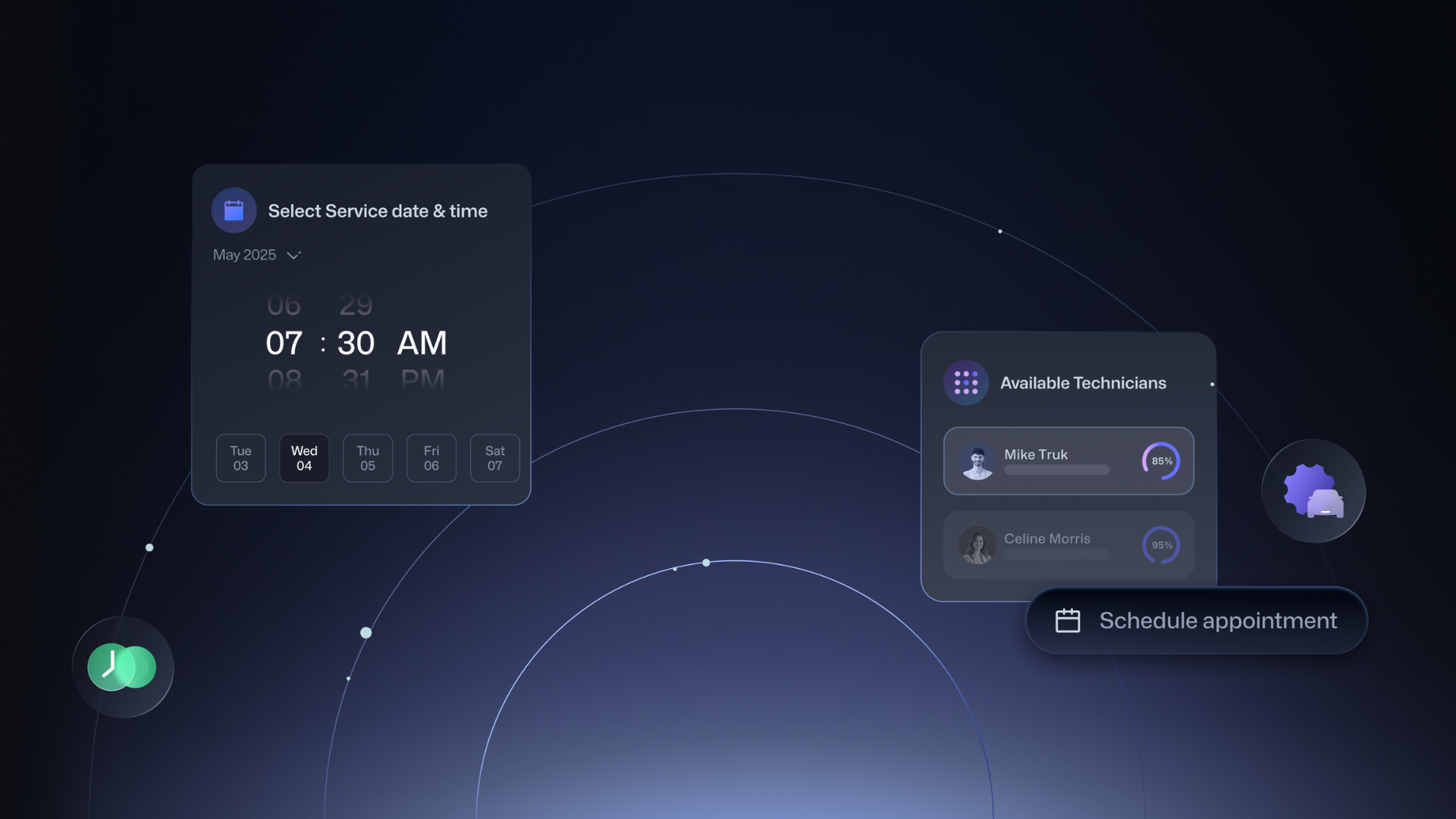This screenshot has width=1456, height=819.
Task: Select the Wed 04 date
Action: click(x=304, y=458)
